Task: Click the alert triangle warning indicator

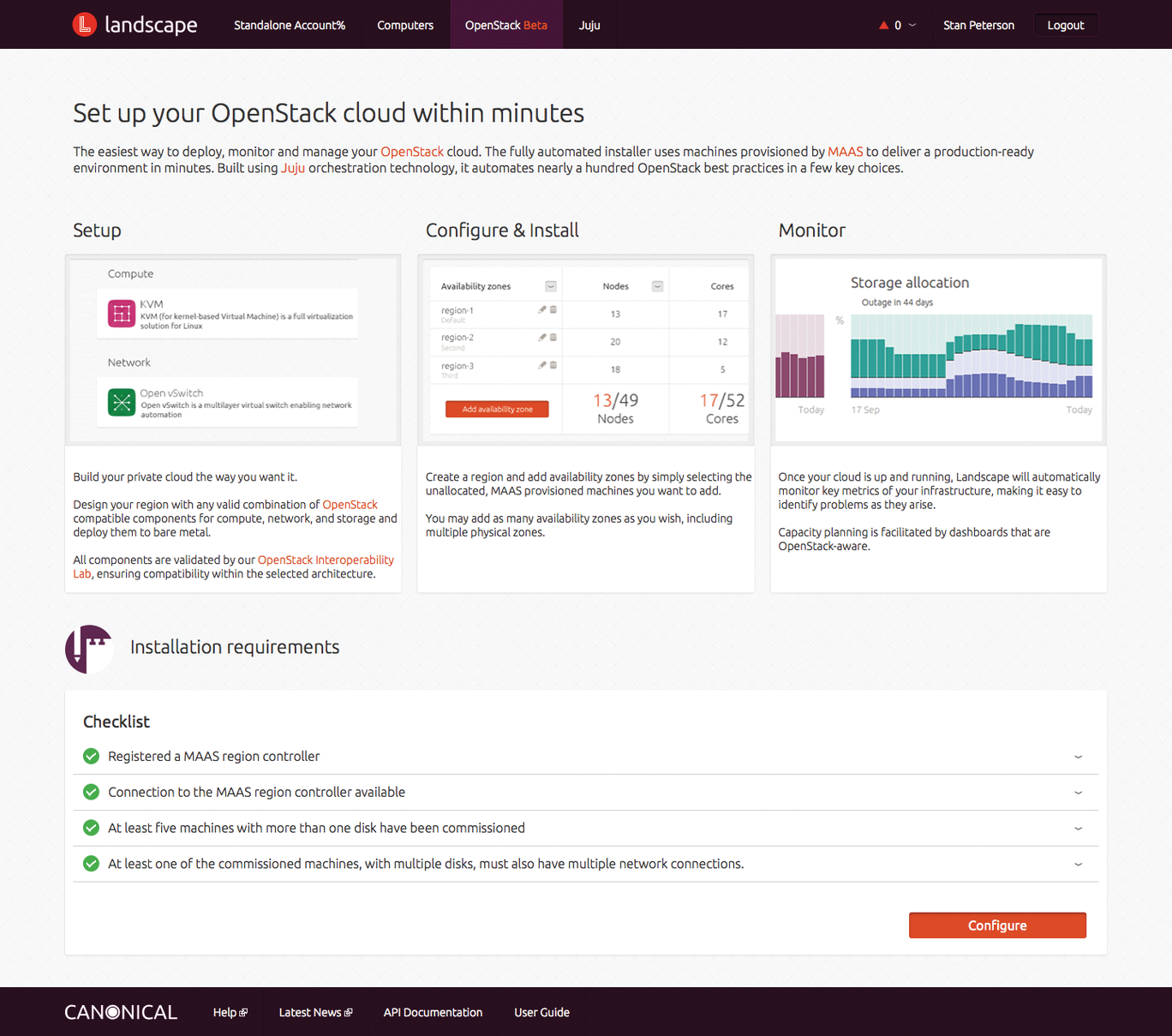Action: click(x=883, y=25)
